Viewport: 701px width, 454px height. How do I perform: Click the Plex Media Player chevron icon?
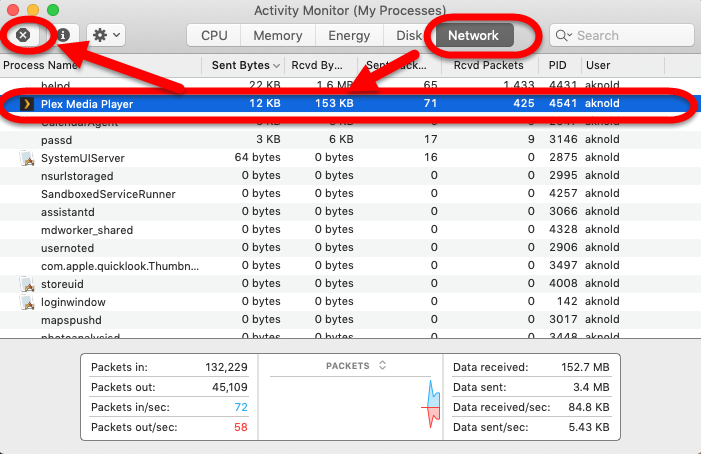point(28,104)
